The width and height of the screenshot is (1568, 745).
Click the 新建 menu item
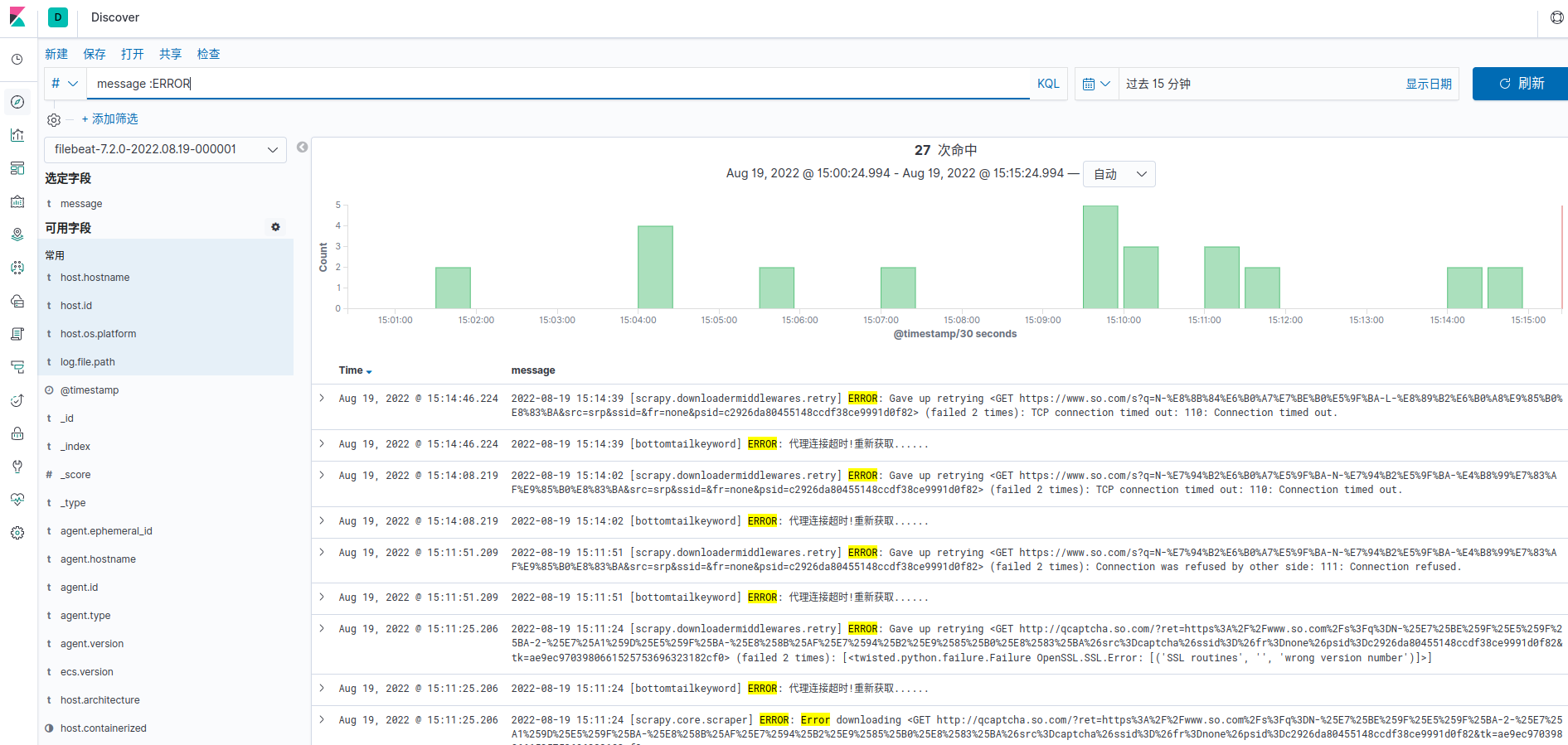coord(56,54)
